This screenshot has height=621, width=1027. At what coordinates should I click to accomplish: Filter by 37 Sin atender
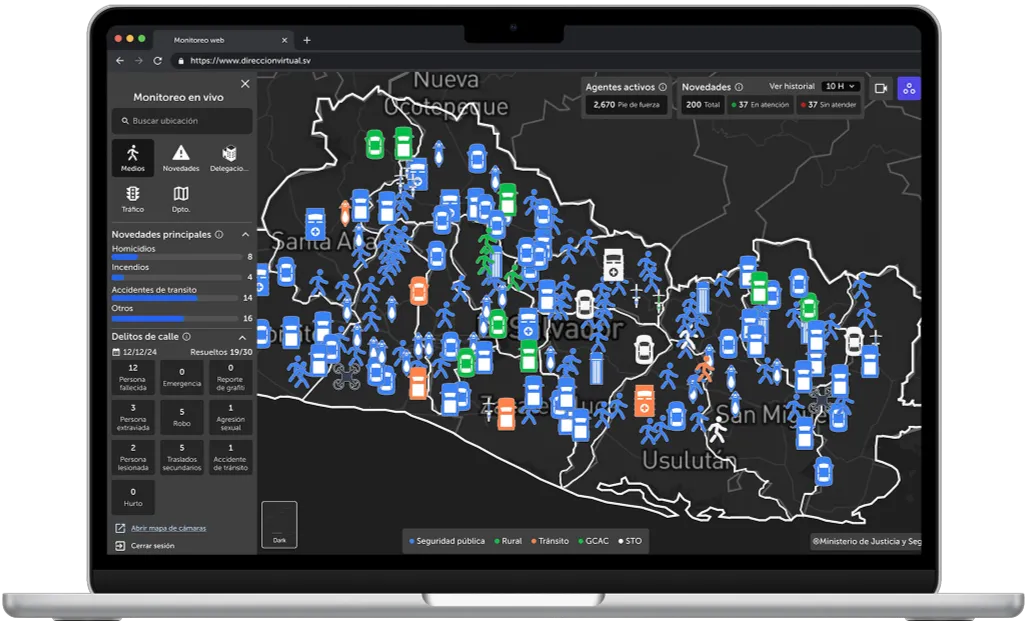[x=829, y=105]
